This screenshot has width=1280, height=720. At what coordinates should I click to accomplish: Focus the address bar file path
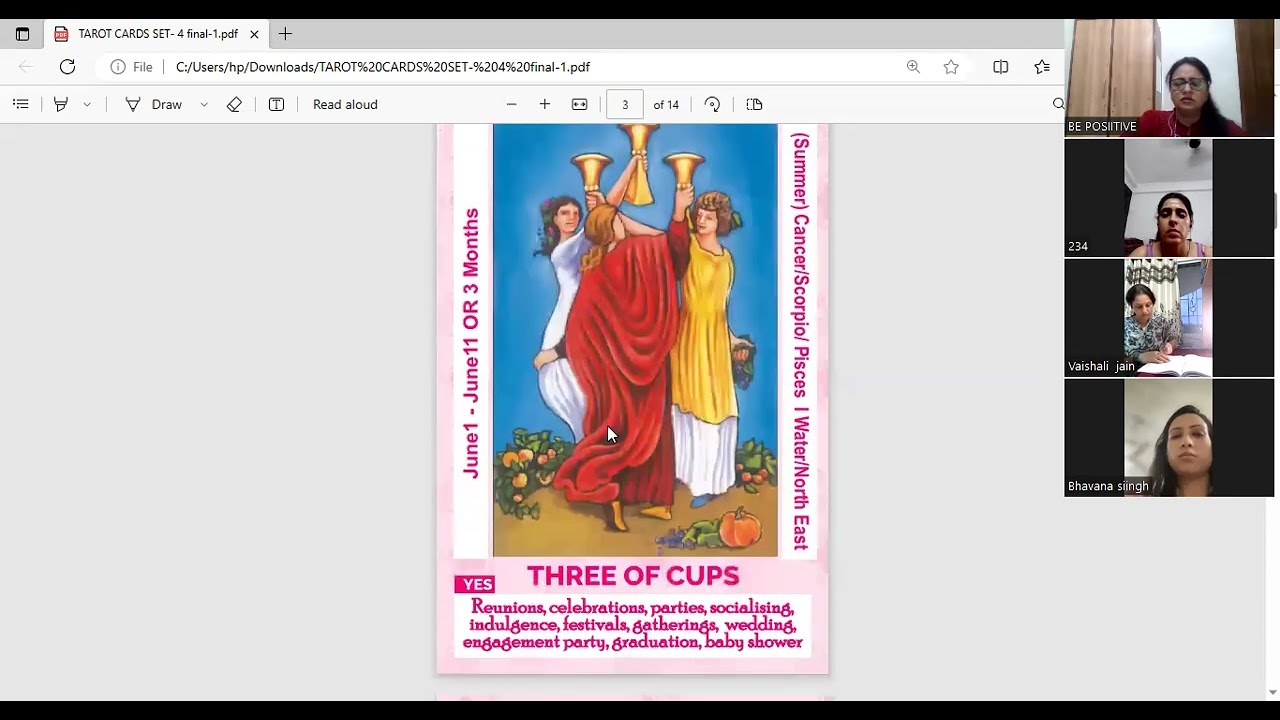coord(383,67)
